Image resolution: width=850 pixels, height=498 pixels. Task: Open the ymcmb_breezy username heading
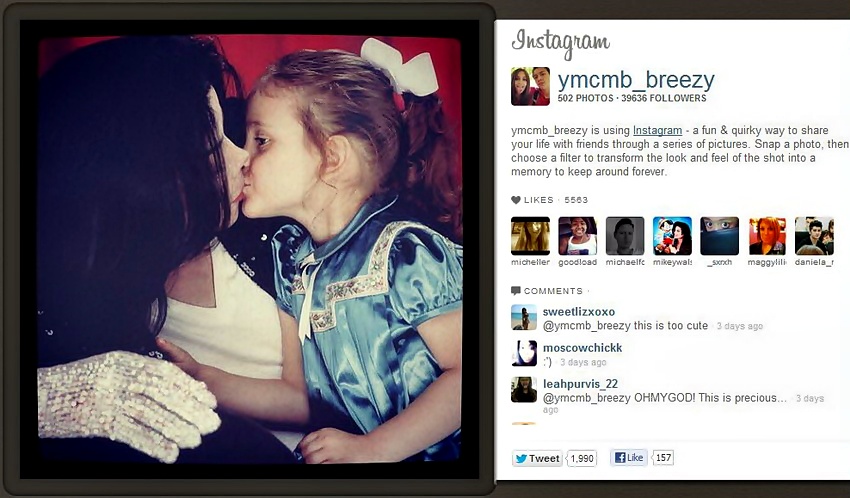tap(636, 80)
